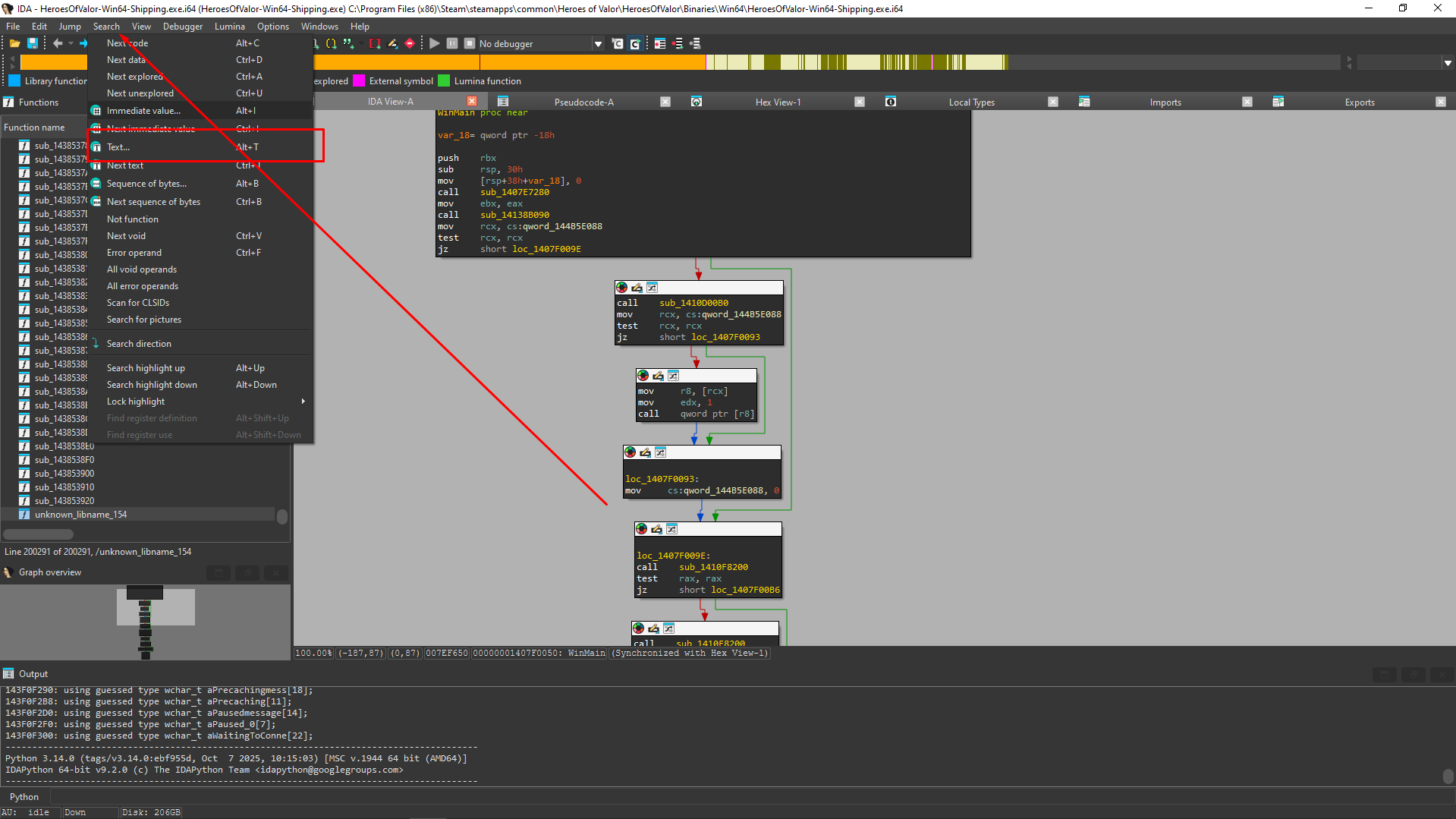Click pencil icon in loc_1407F0093 block
This screenshot has width=1456, height=819.
645,452
